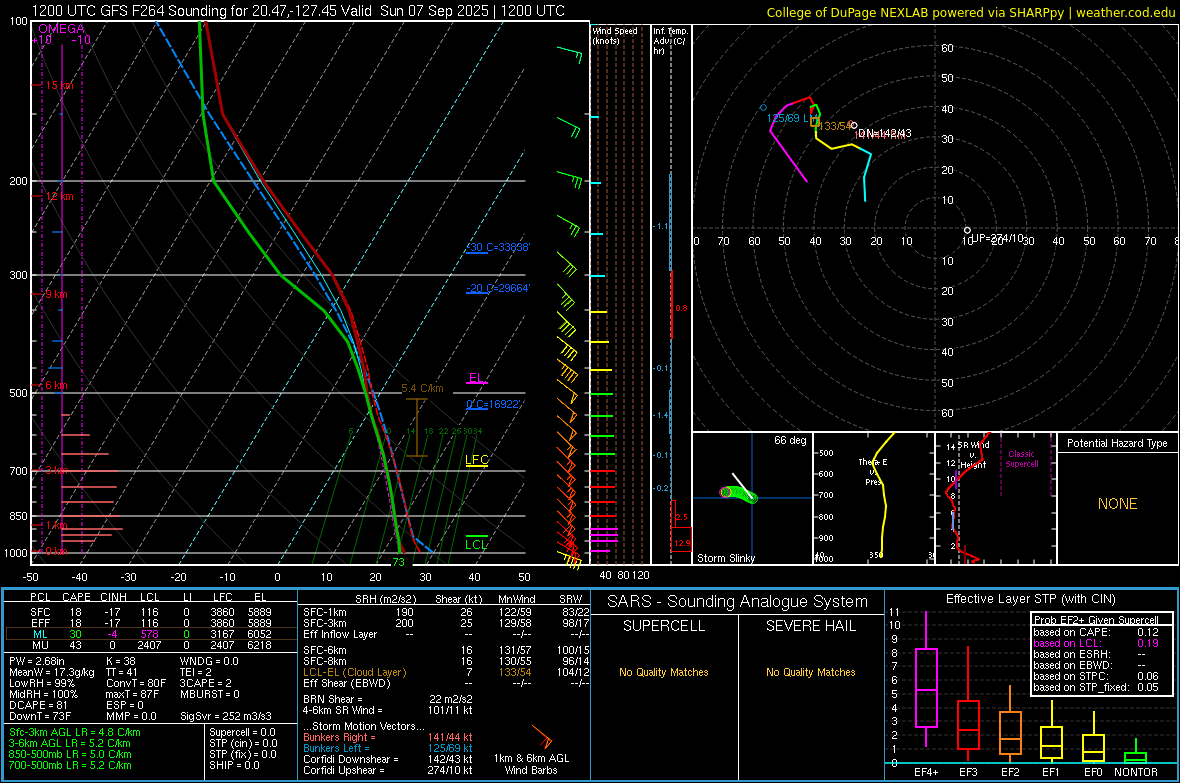Click the red 12.9 temperature advection box
The image size is (1180, 783).
click(x=681, y=538)
